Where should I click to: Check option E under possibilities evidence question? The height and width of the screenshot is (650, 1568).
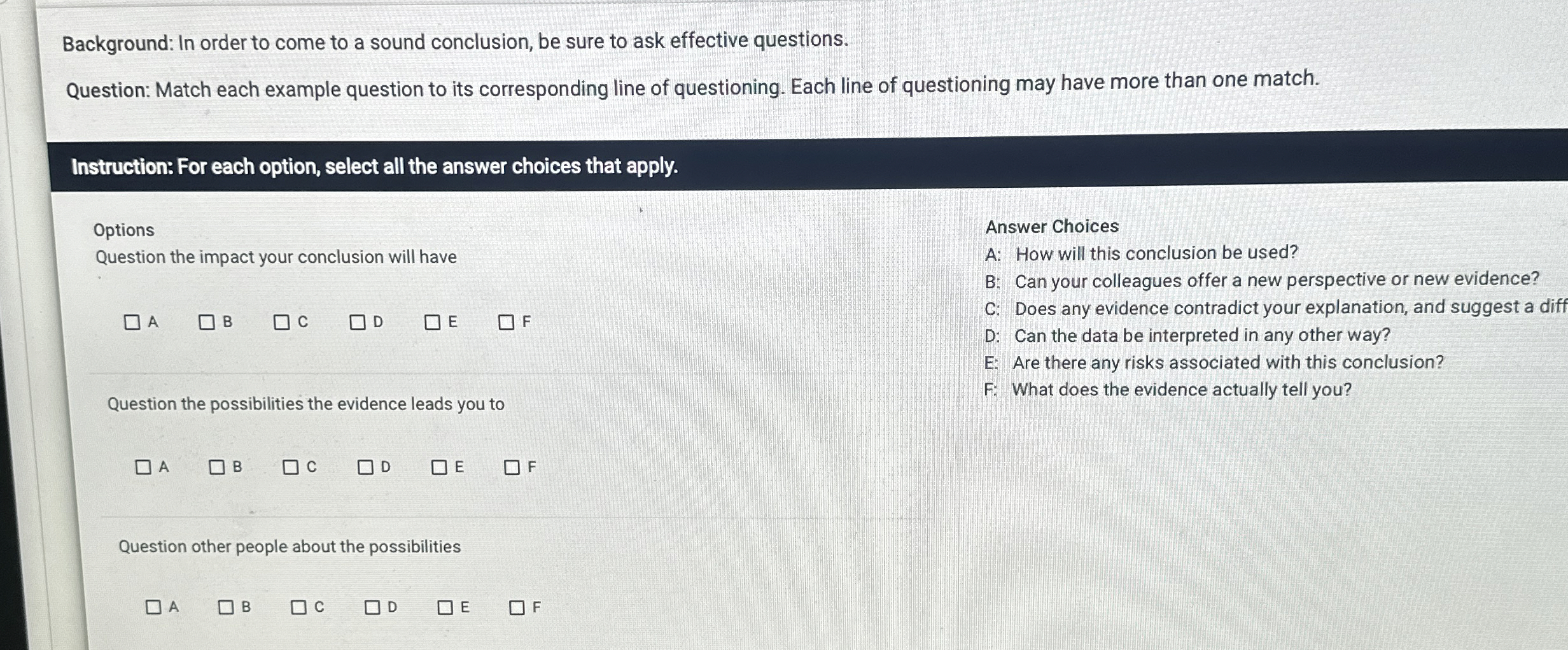440,468
